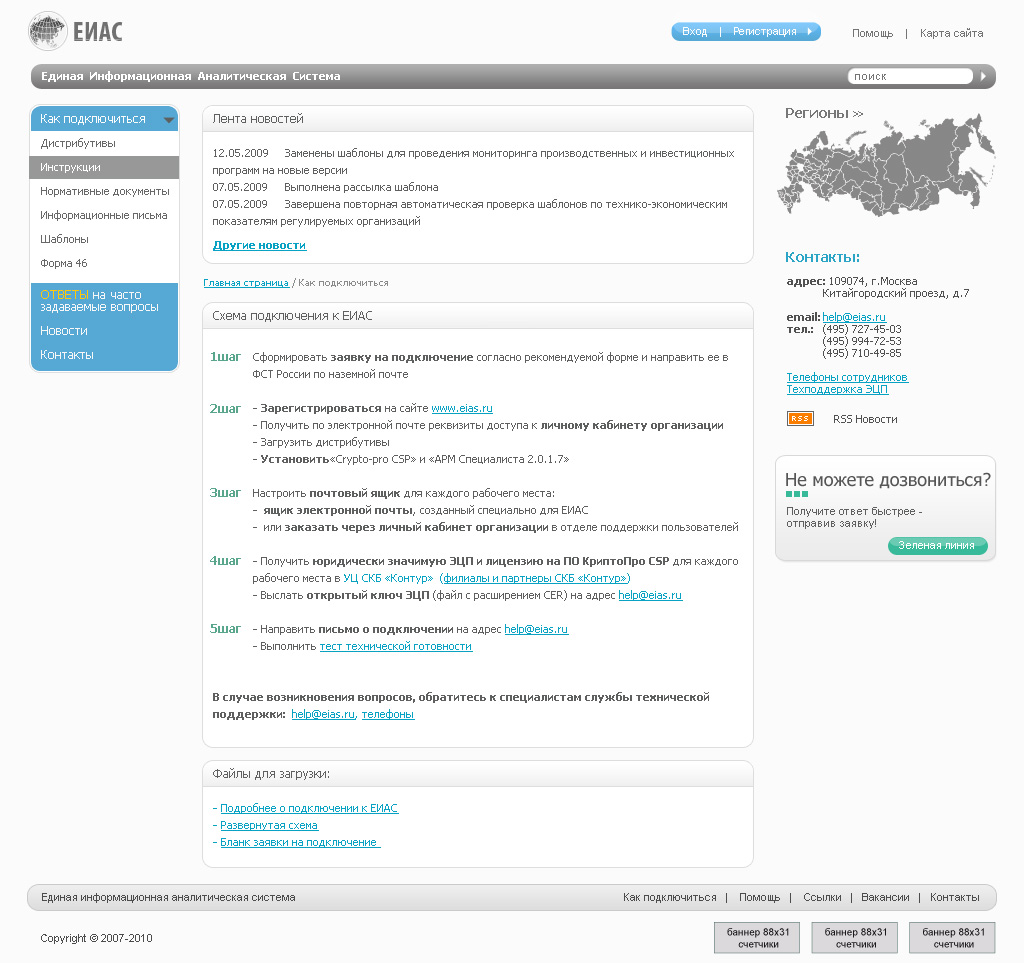This screenshot has width=1024, height=963.
Task: Open филиалы и партнеры СКБ «Контур» link
Action: click(535, 578)
